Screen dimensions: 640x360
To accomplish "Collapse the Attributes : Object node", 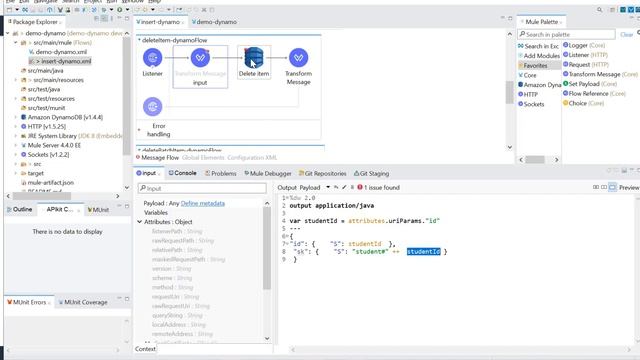I will tap(140, 222).
